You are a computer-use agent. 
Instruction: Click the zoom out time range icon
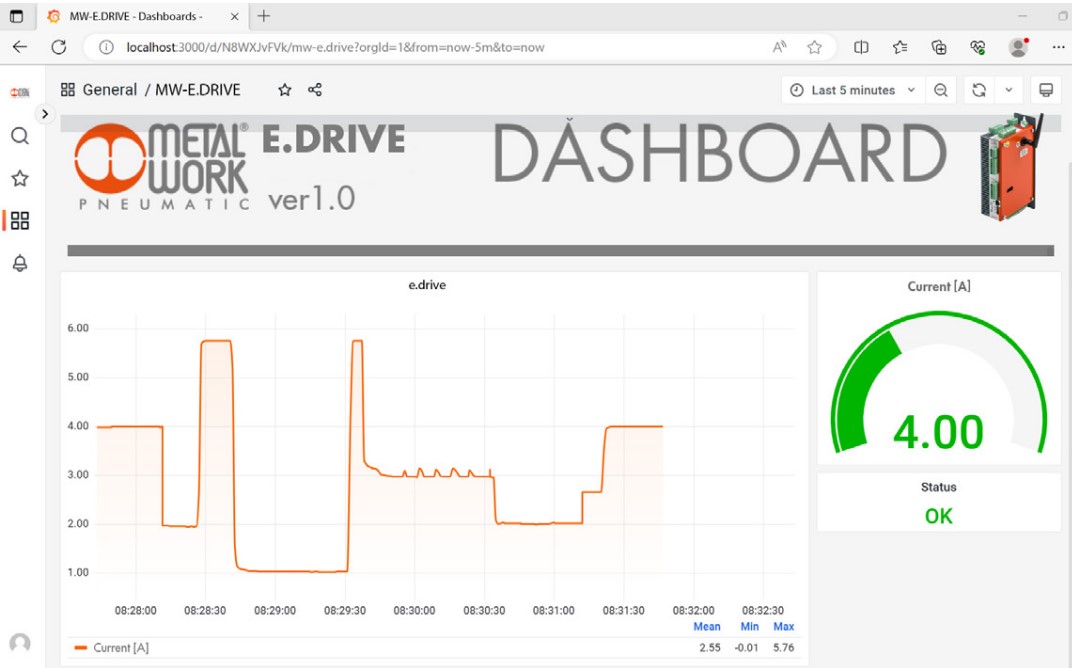click(x=941, y=90)
